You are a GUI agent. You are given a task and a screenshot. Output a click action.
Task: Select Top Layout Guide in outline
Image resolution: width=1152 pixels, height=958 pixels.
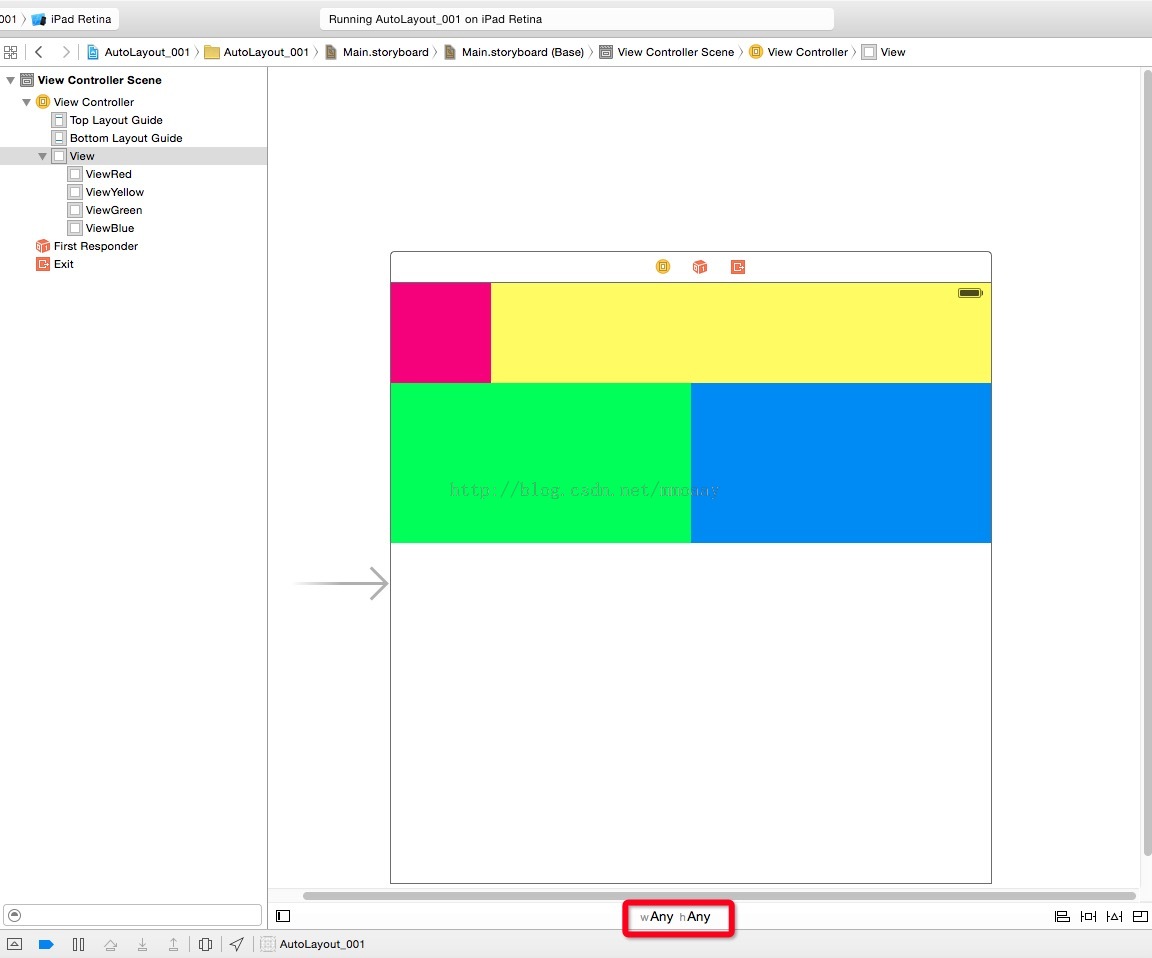(133, 120)
